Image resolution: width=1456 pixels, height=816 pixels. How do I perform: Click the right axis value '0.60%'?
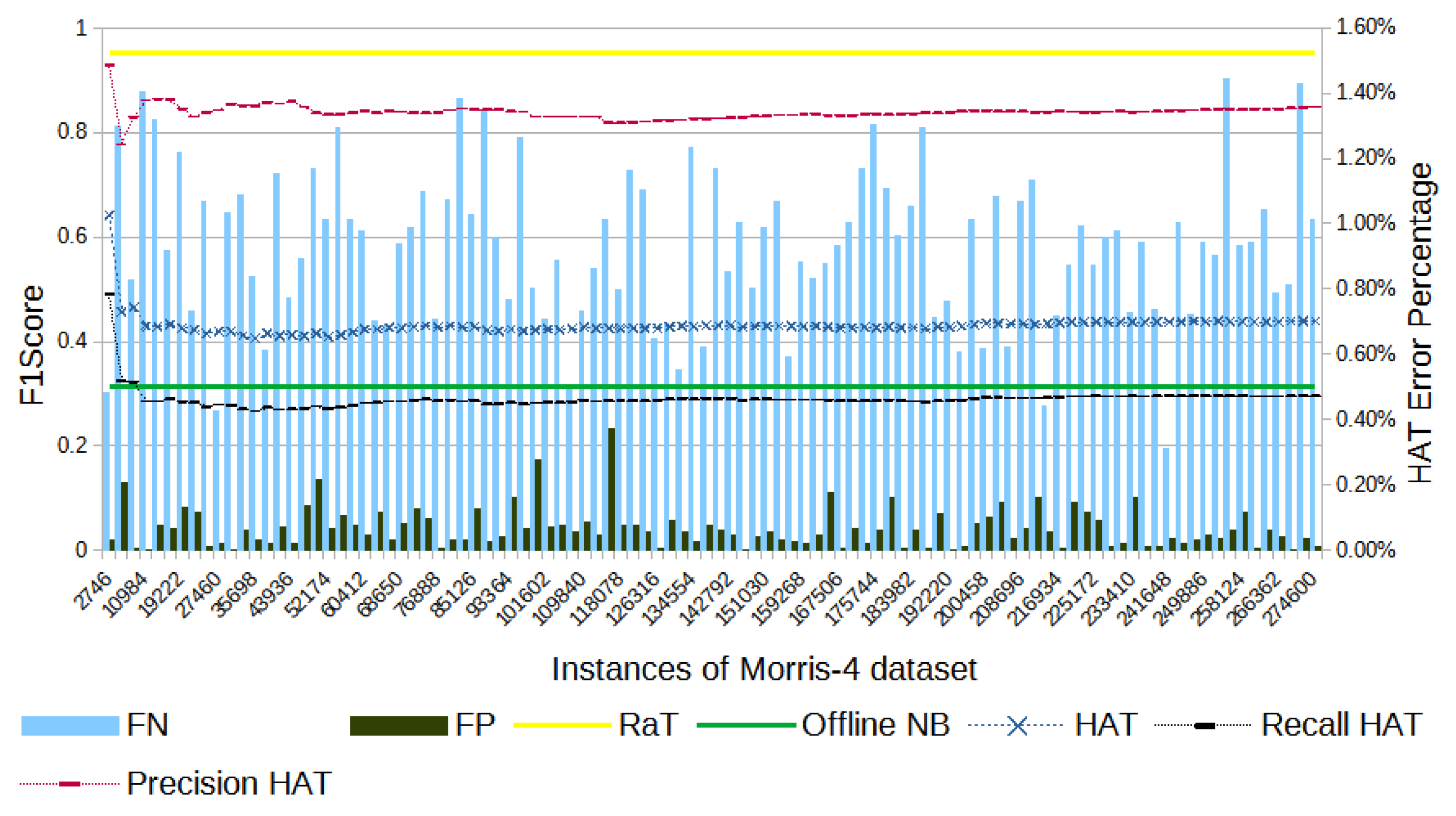[x=1365, y=354]
